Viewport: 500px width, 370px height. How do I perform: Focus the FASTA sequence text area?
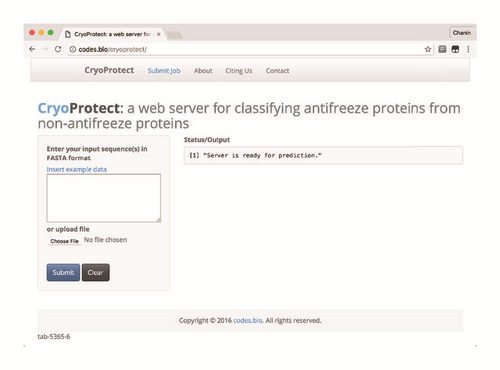104,198
